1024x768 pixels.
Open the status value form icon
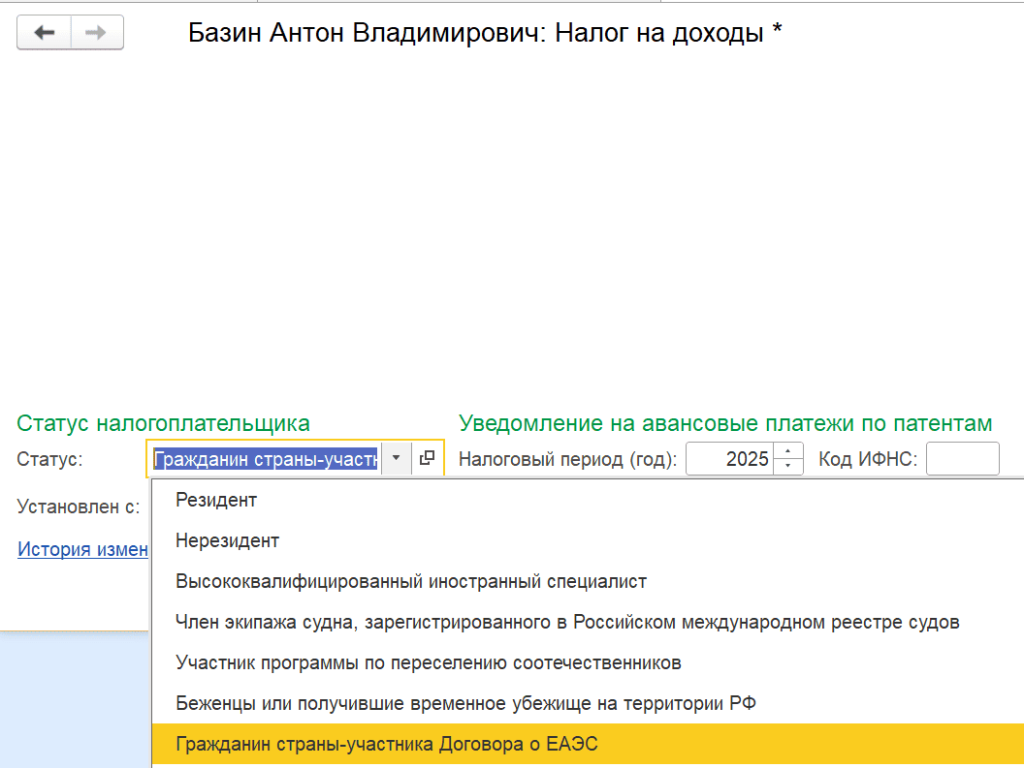point(427,458)
